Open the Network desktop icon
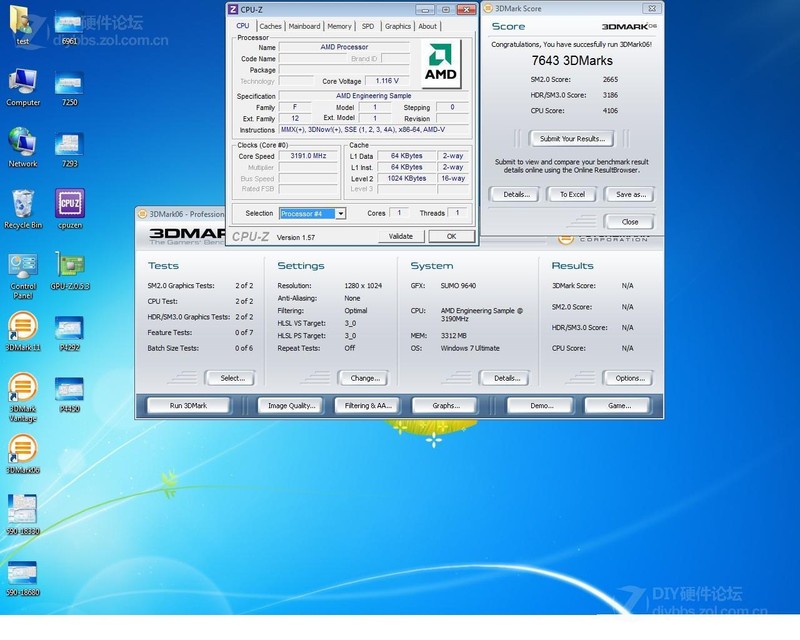This screenshot has height=640, width=800. click(x=22, y=148)
